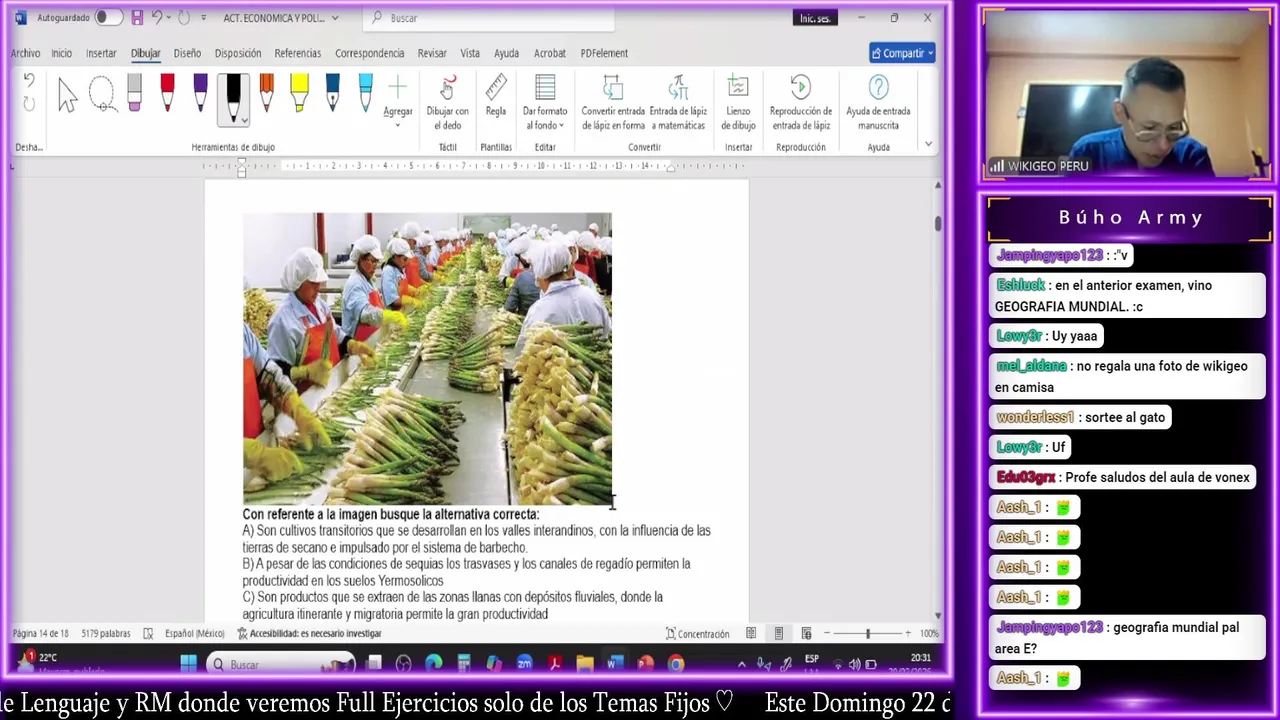Image resolution: width=1280 pixels, height=720 pixels.
Task: Click vertical scrollbar thumb in document
Action: point(938,223)
